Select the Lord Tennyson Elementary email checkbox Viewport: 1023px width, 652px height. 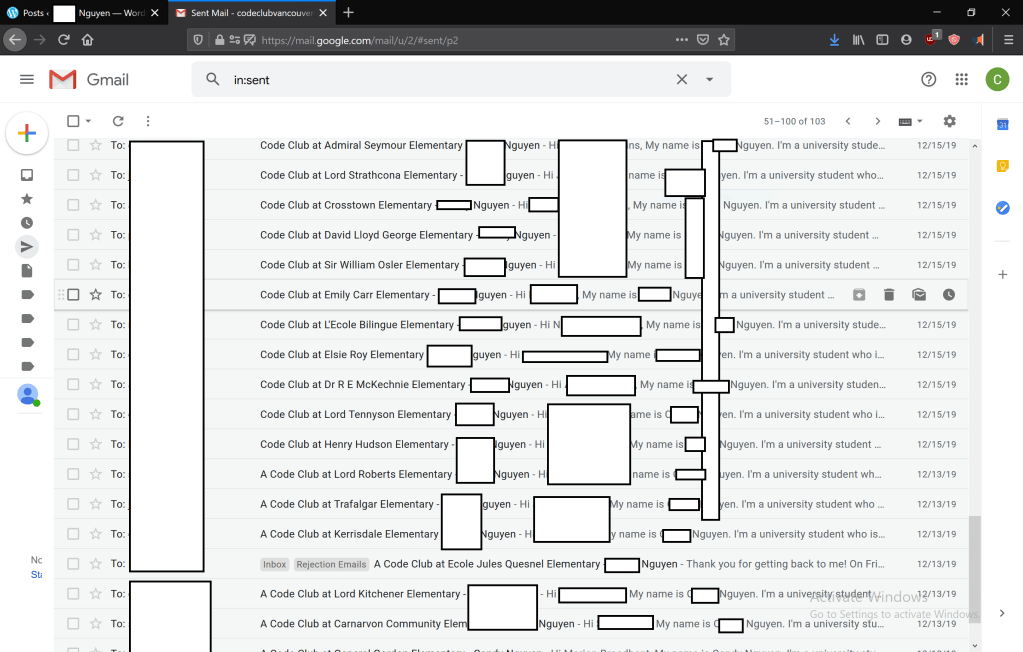[73, 415]
